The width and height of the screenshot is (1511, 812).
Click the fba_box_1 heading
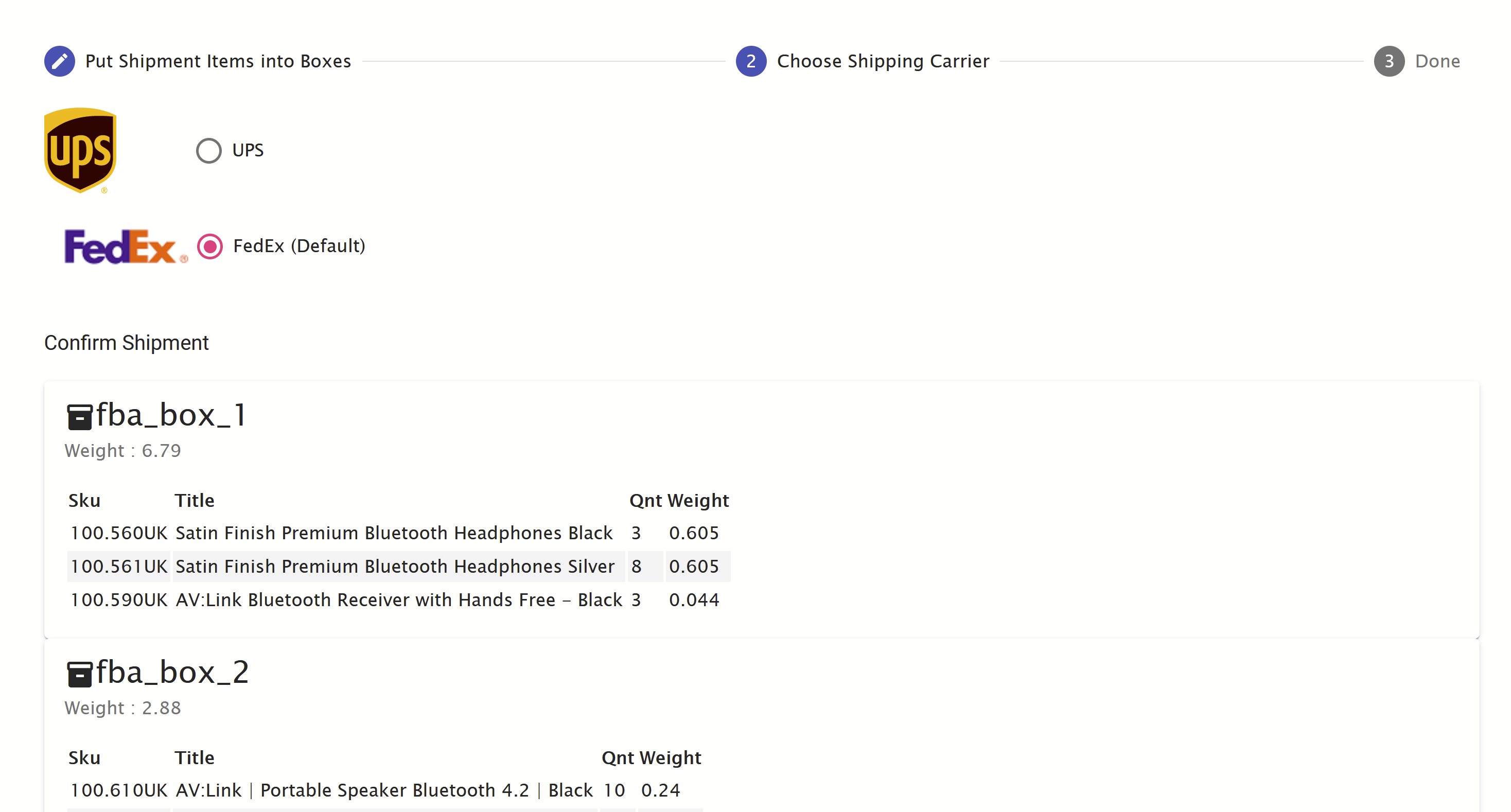(171, 415)
